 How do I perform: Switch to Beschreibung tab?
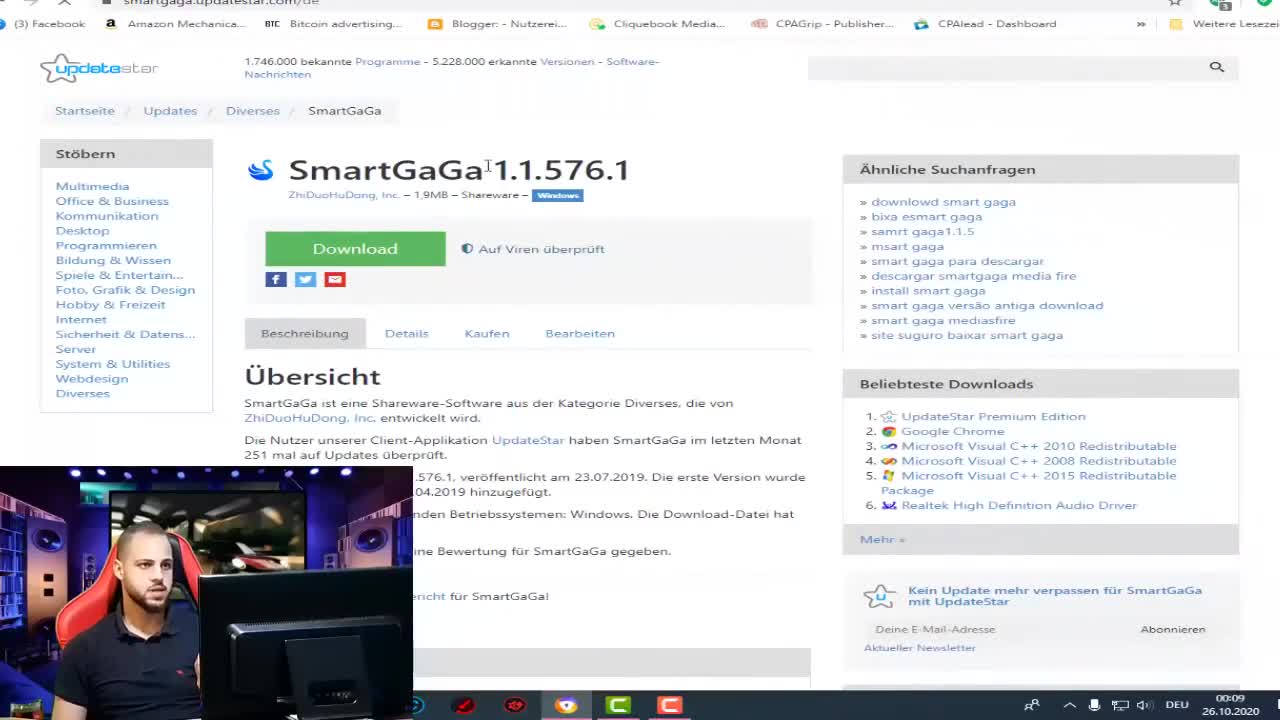tap(305, 333)
